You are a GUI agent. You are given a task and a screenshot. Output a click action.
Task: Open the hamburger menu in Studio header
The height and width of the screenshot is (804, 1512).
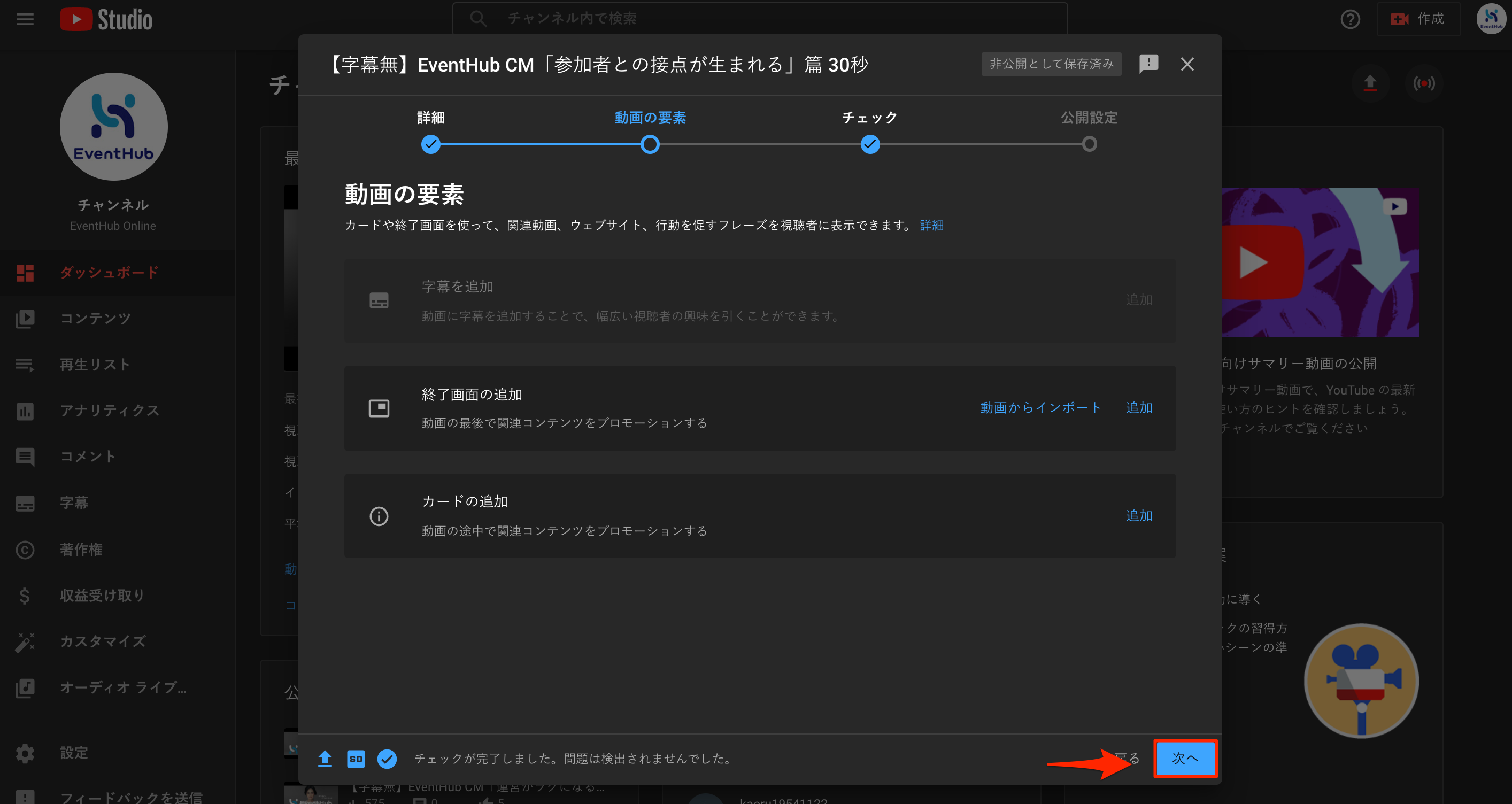click(x=25, y=19)
